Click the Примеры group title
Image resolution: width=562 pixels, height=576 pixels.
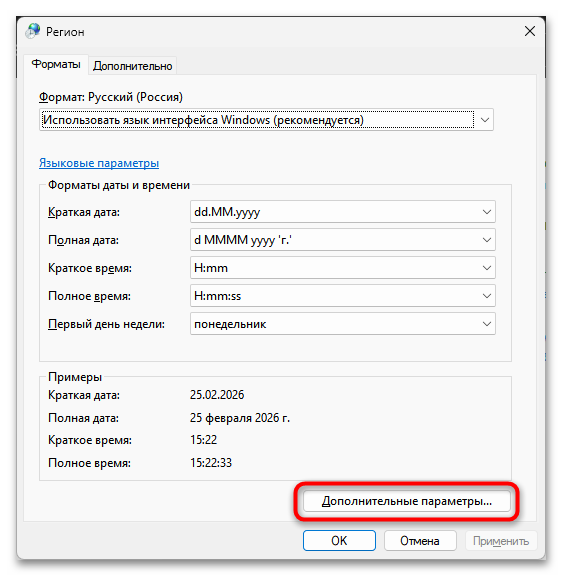point(75,377)
